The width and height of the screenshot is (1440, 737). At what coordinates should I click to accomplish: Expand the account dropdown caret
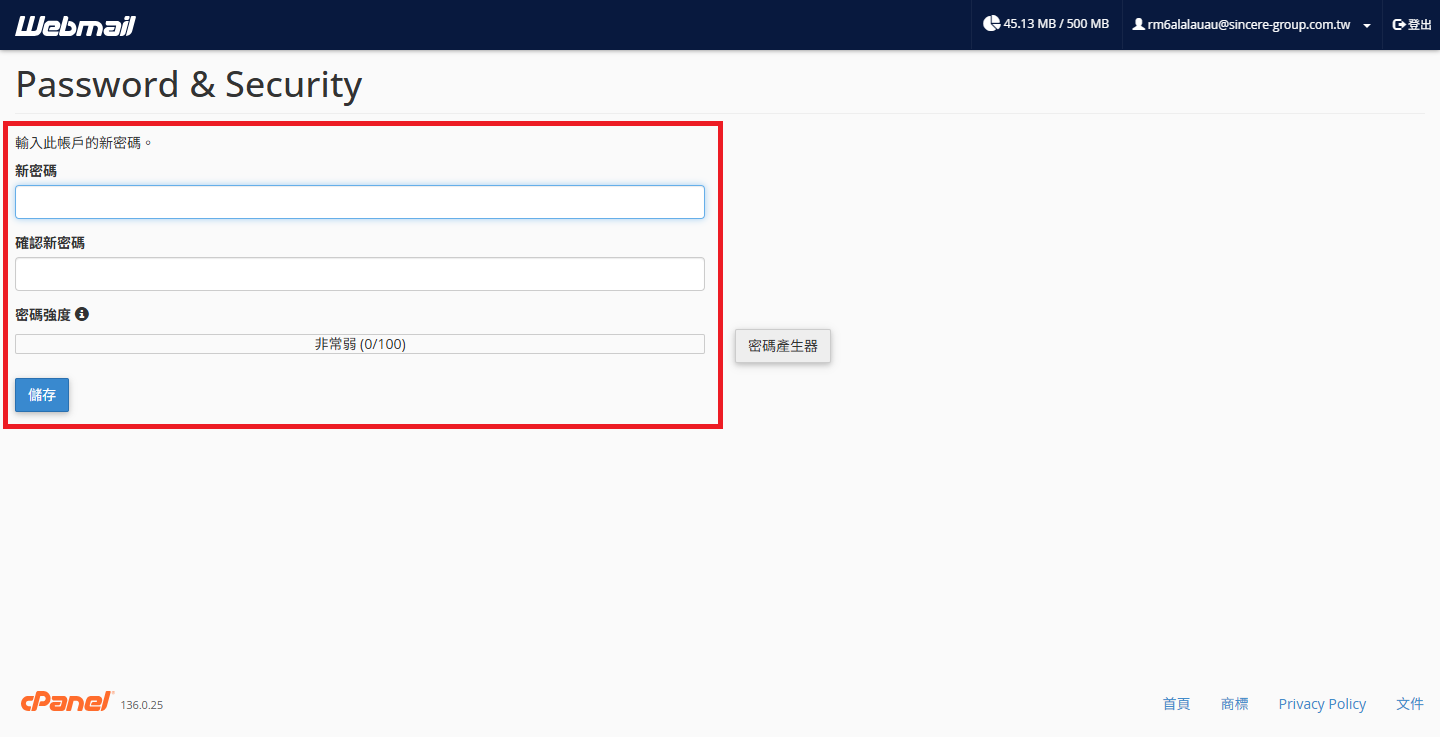point(1366,25)
